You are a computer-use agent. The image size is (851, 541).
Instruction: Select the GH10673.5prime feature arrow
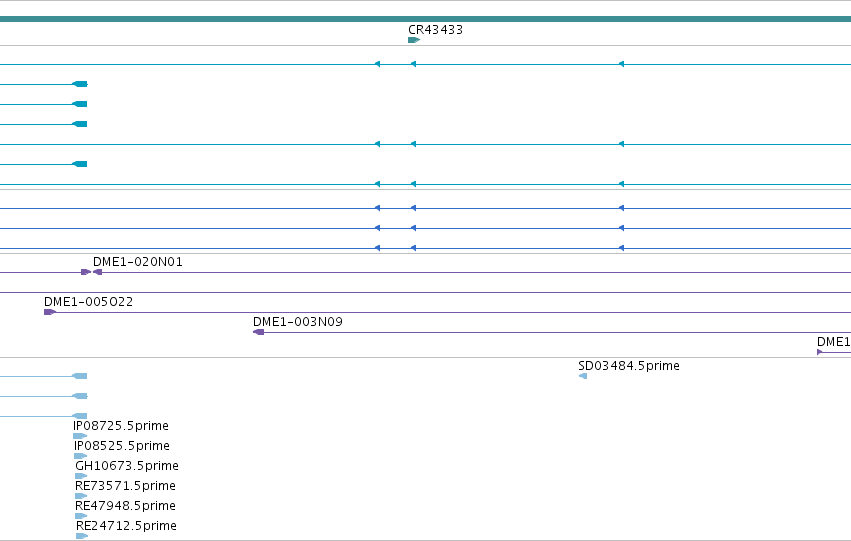(x=81, y=476)
